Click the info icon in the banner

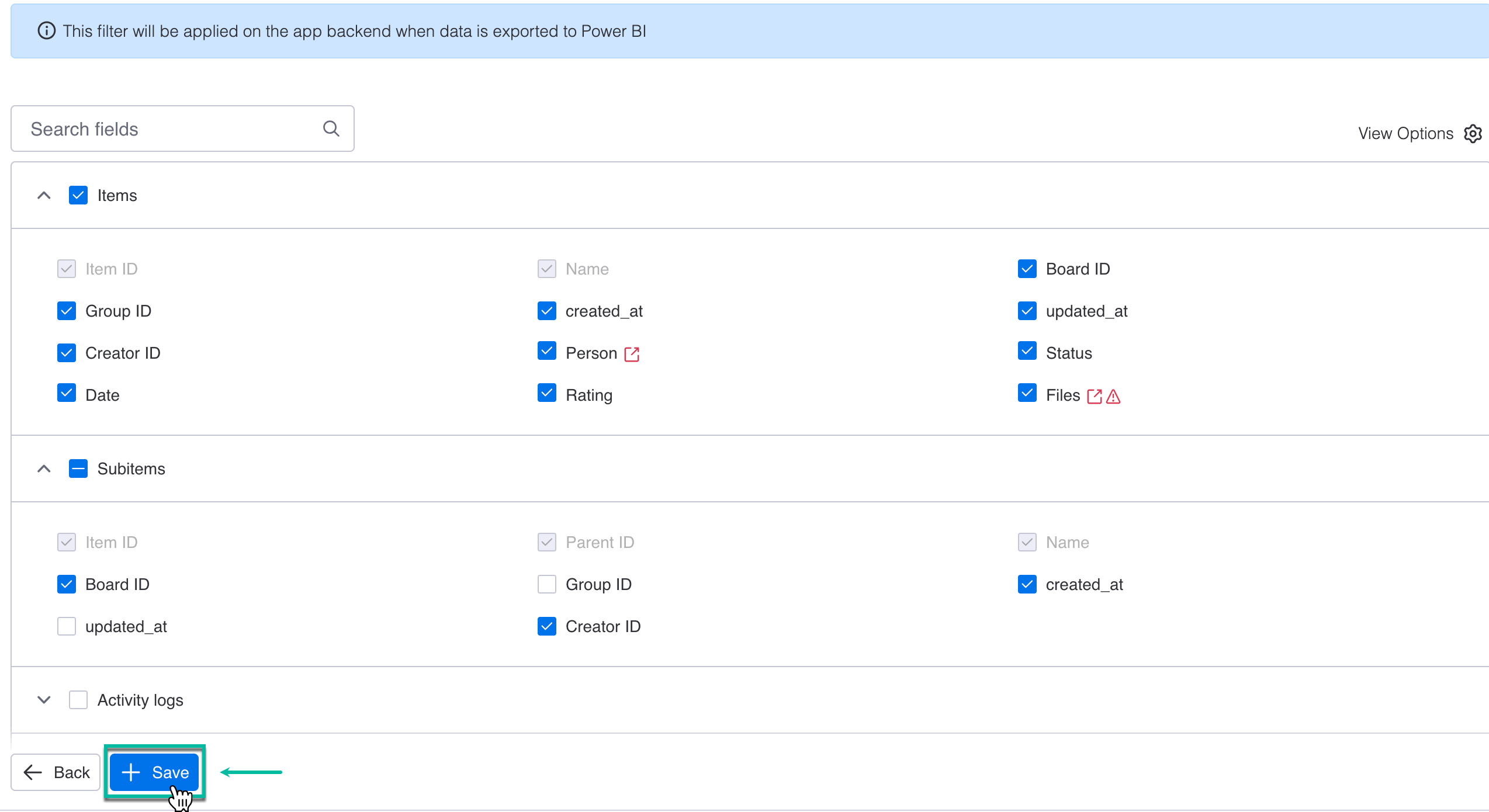click(47, 31)
